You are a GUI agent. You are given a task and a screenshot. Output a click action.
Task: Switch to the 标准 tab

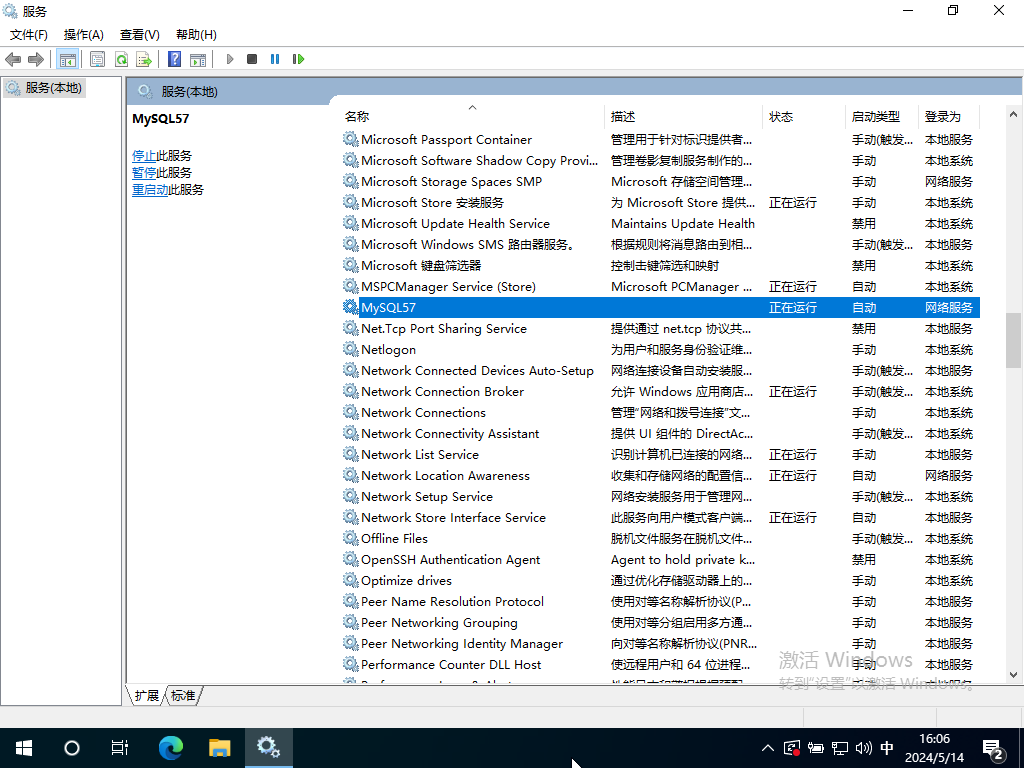tap(183, 696)
